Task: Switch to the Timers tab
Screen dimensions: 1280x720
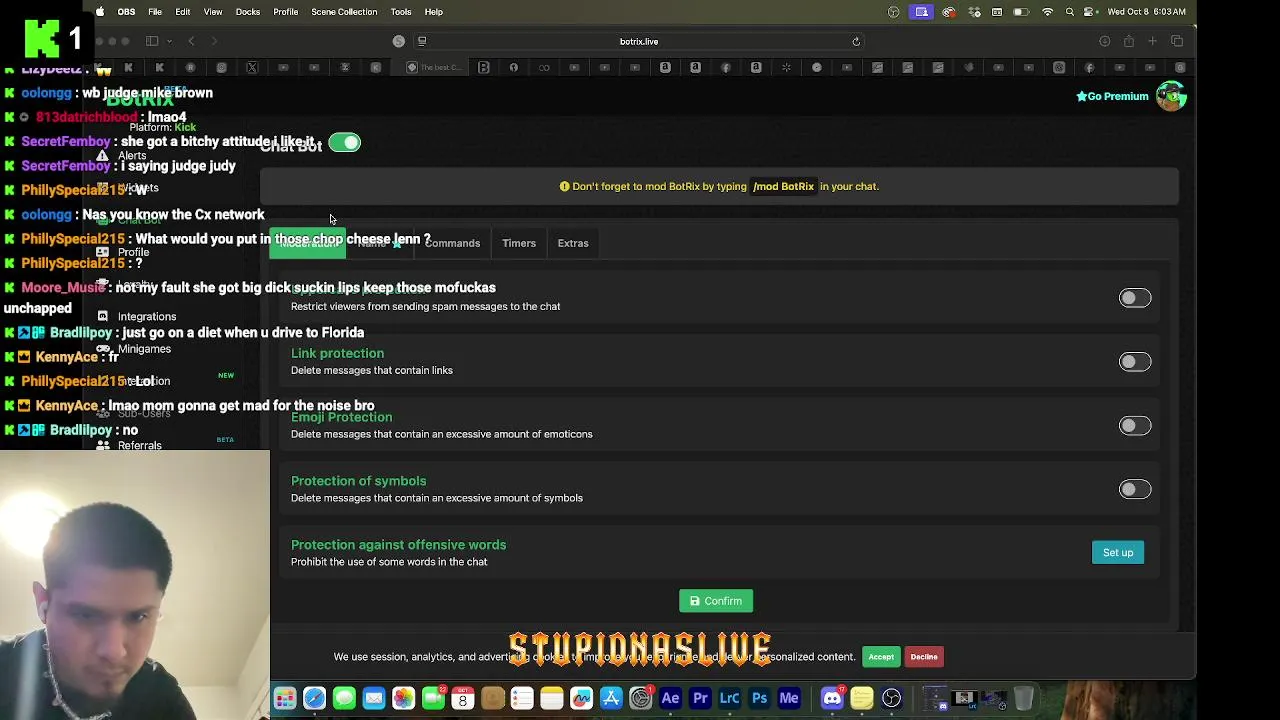Action: (x=519, y=243)
